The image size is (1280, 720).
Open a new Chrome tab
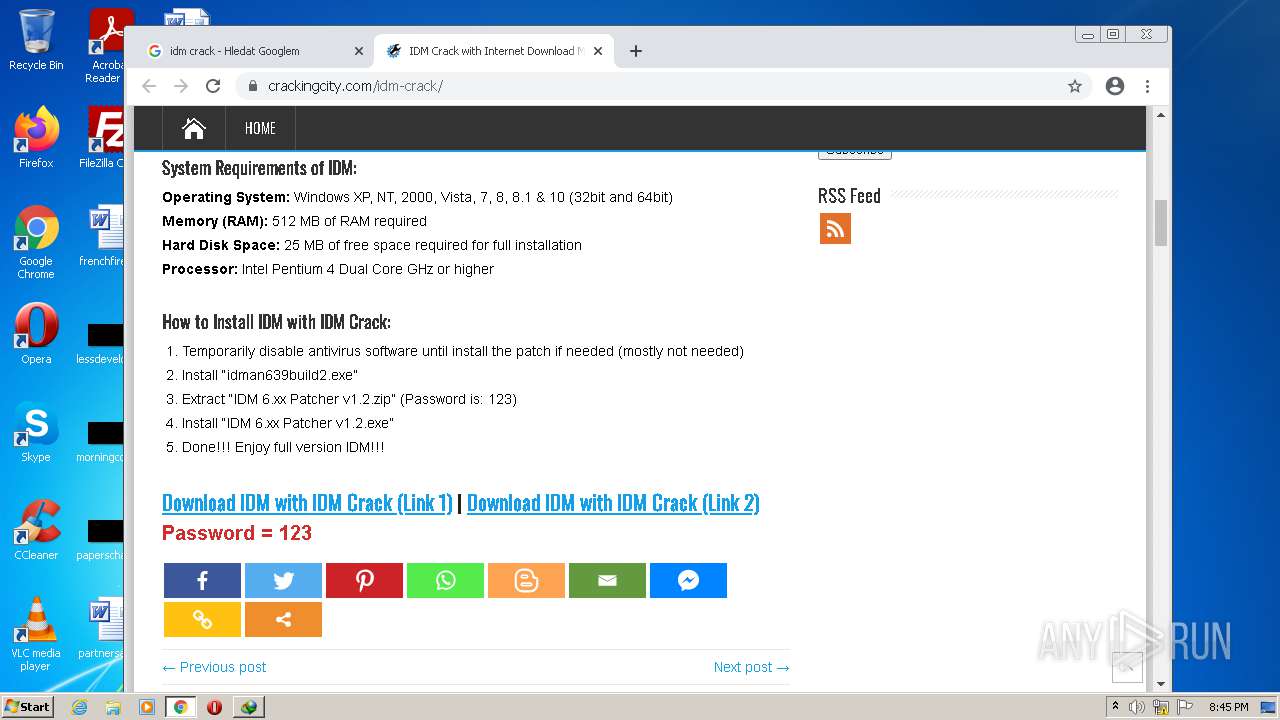[635, 51]
